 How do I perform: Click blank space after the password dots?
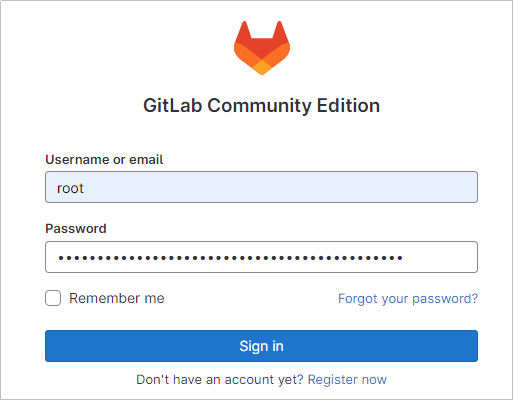(x=440, y=257)
